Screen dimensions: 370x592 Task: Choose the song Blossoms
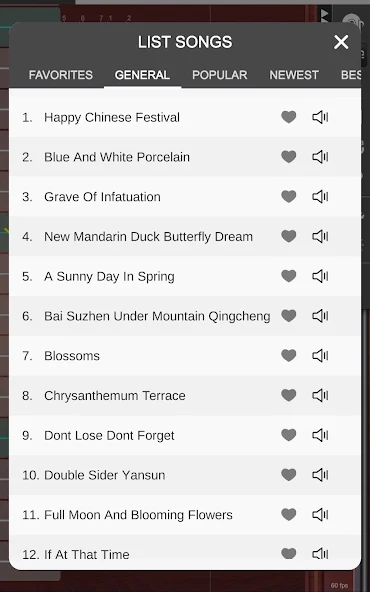click(x=185, y=356)
